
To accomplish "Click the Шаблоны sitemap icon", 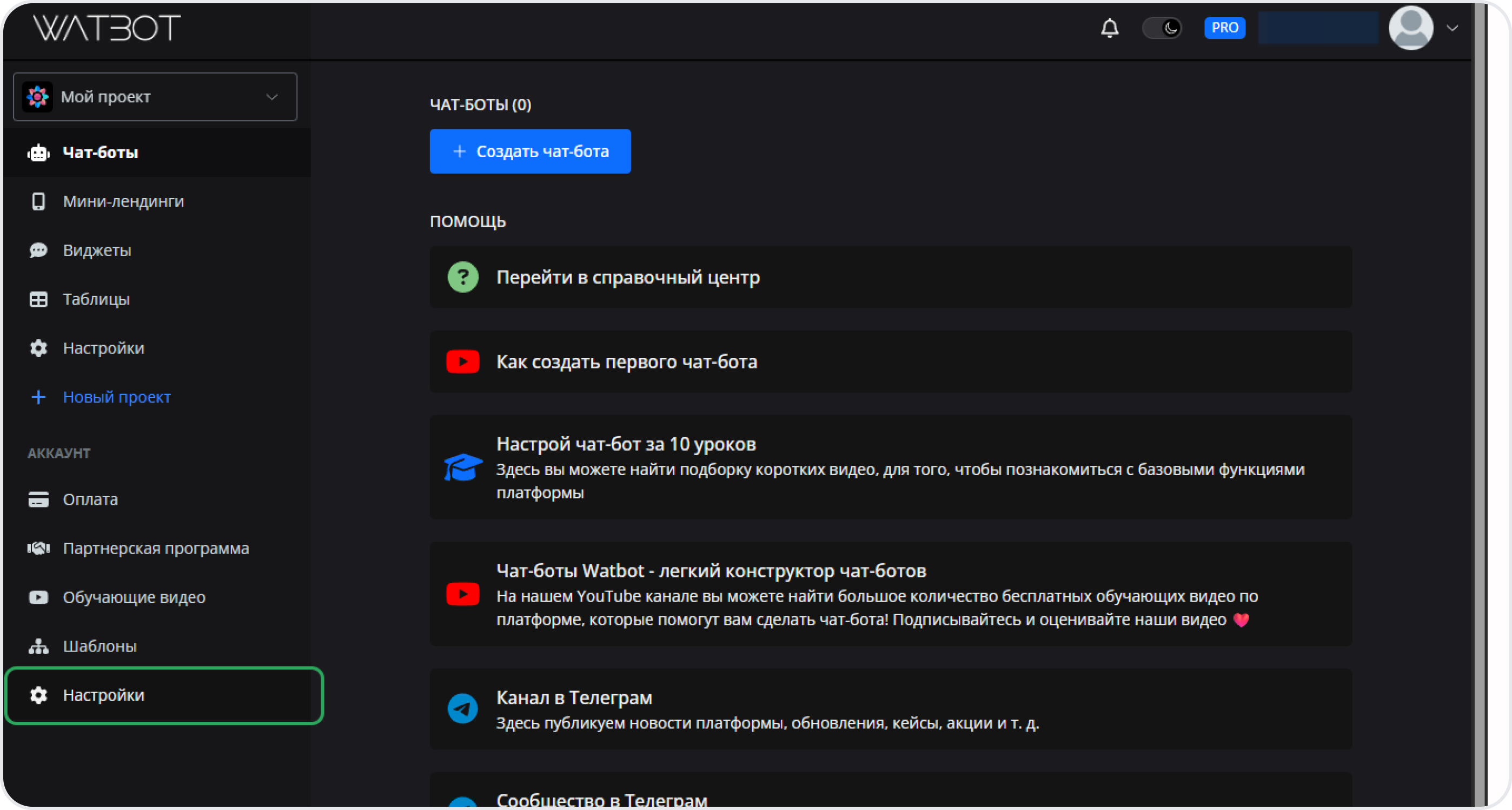I will [x=38, y=646].
